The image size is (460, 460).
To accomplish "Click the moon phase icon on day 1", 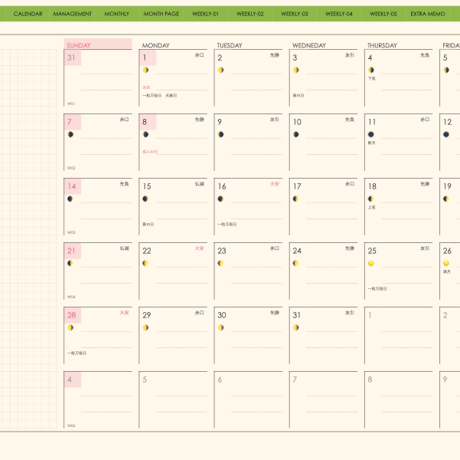I will pos(146,70).
